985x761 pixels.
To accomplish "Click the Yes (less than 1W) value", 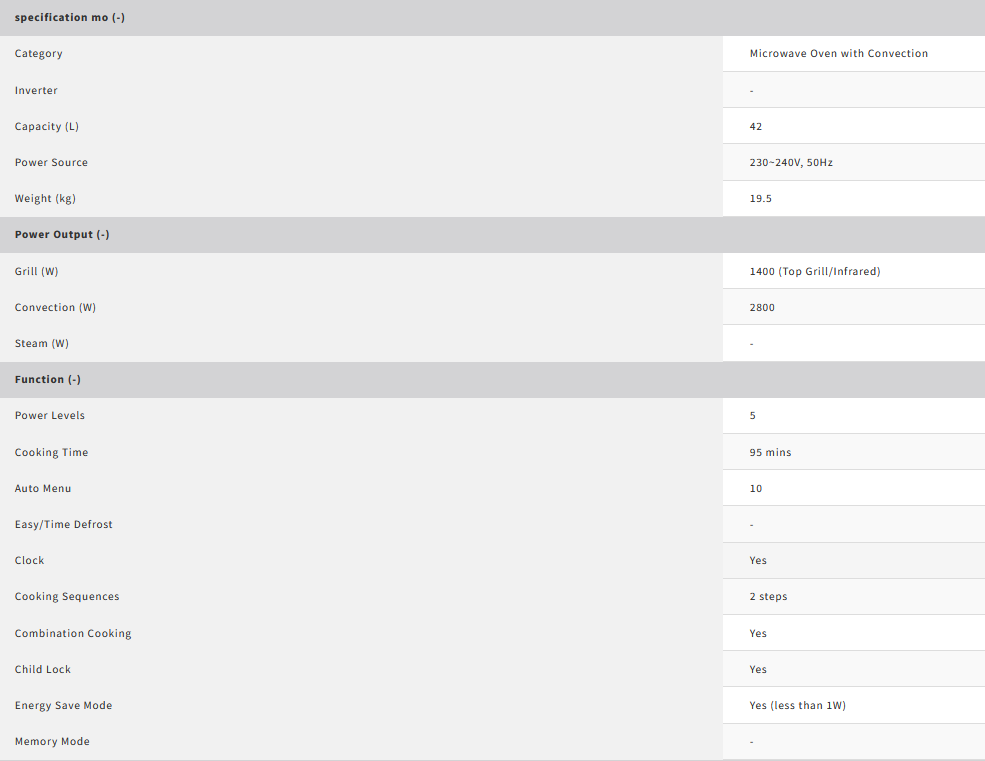I will click(x=797, y=706).
